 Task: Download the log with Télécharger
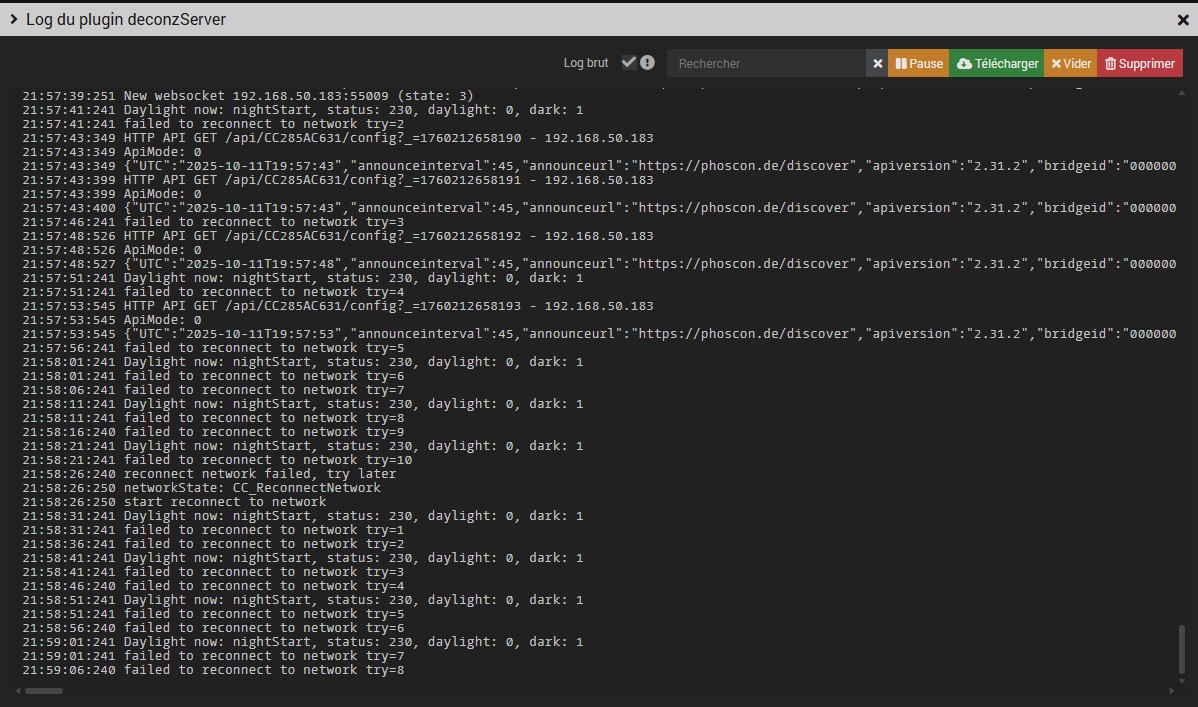point(996,63)
